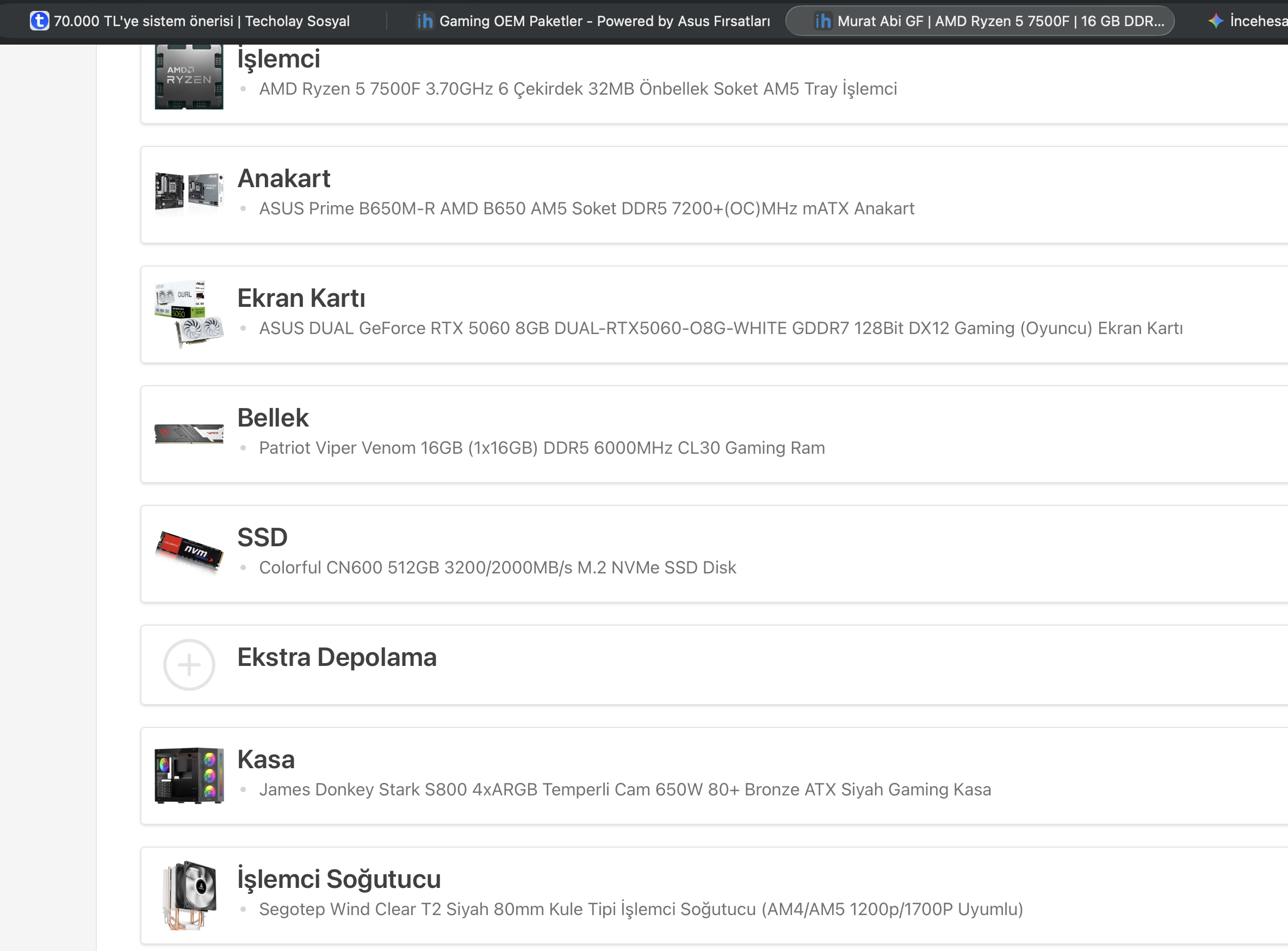
Task: Click the AMD Ryzen processor thumbnail
Action: tap(189, 77)
